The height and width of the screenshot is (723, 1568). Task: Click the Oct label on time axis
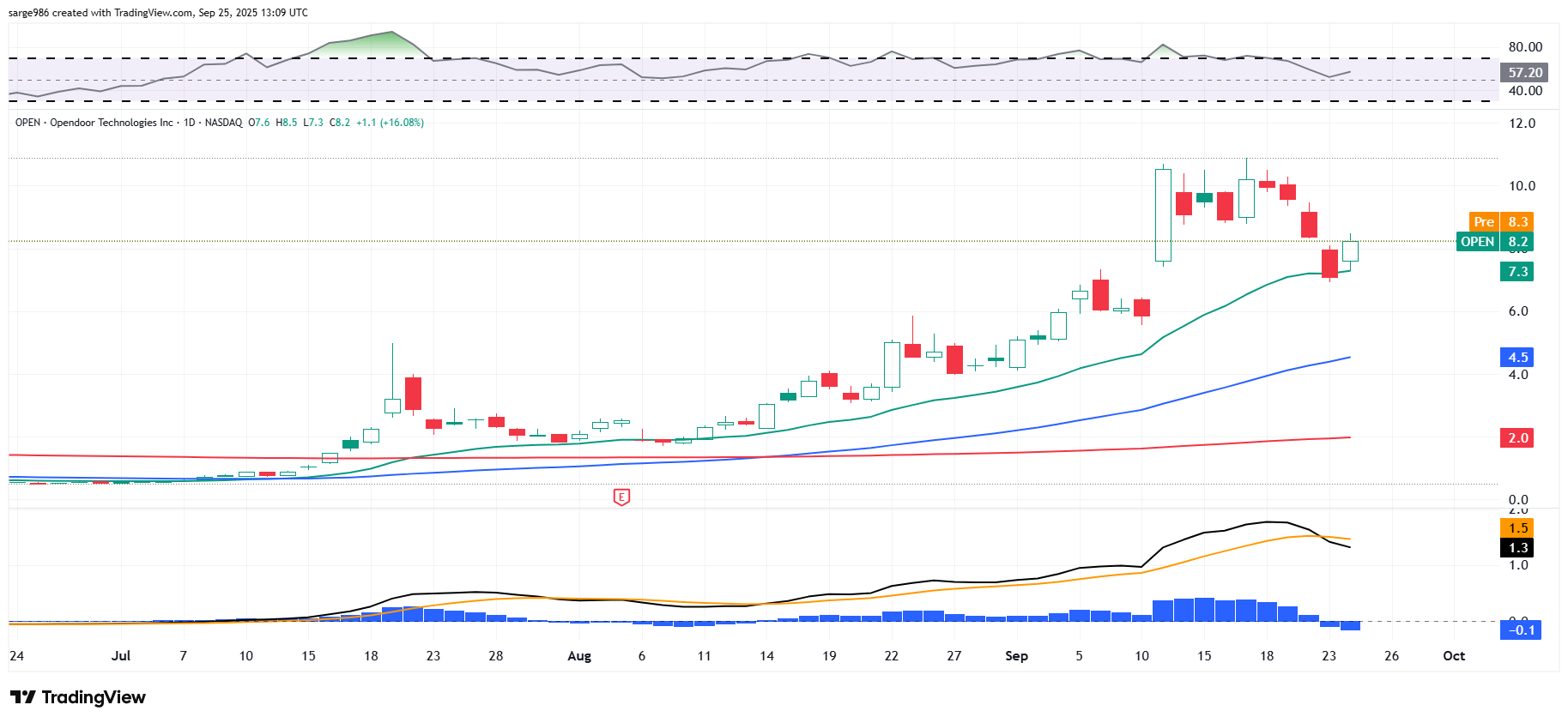pos(1453,656)
